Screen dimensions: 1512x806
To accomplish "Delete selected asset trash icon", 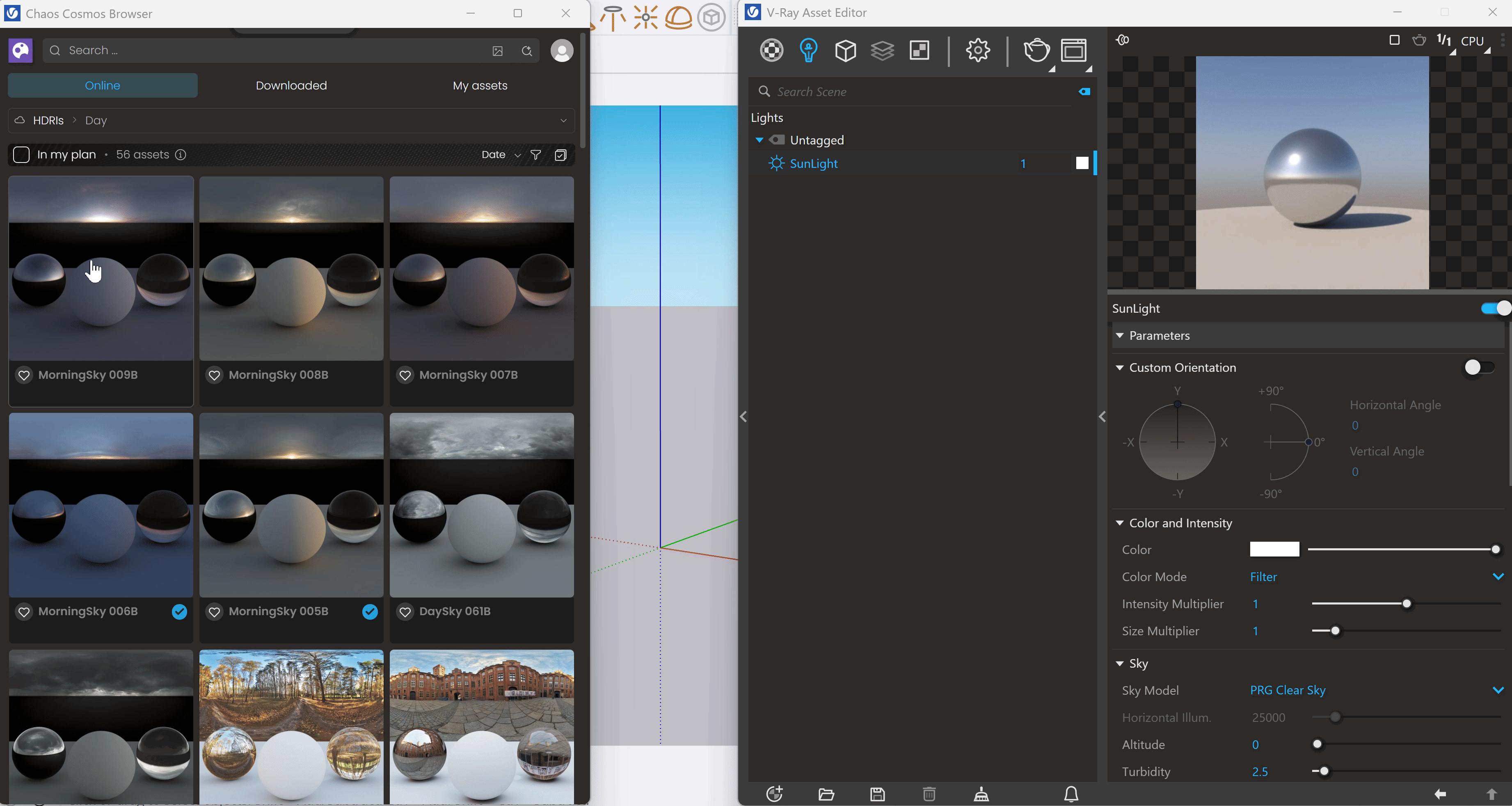I will 929,794.
